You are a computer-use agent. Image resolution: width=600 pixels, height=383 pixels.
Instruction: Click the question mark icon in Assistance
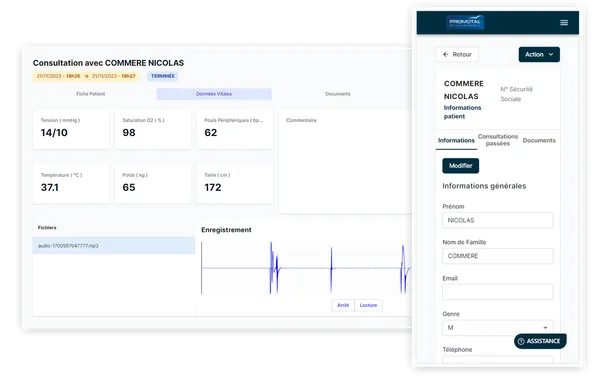click(521, 341)
